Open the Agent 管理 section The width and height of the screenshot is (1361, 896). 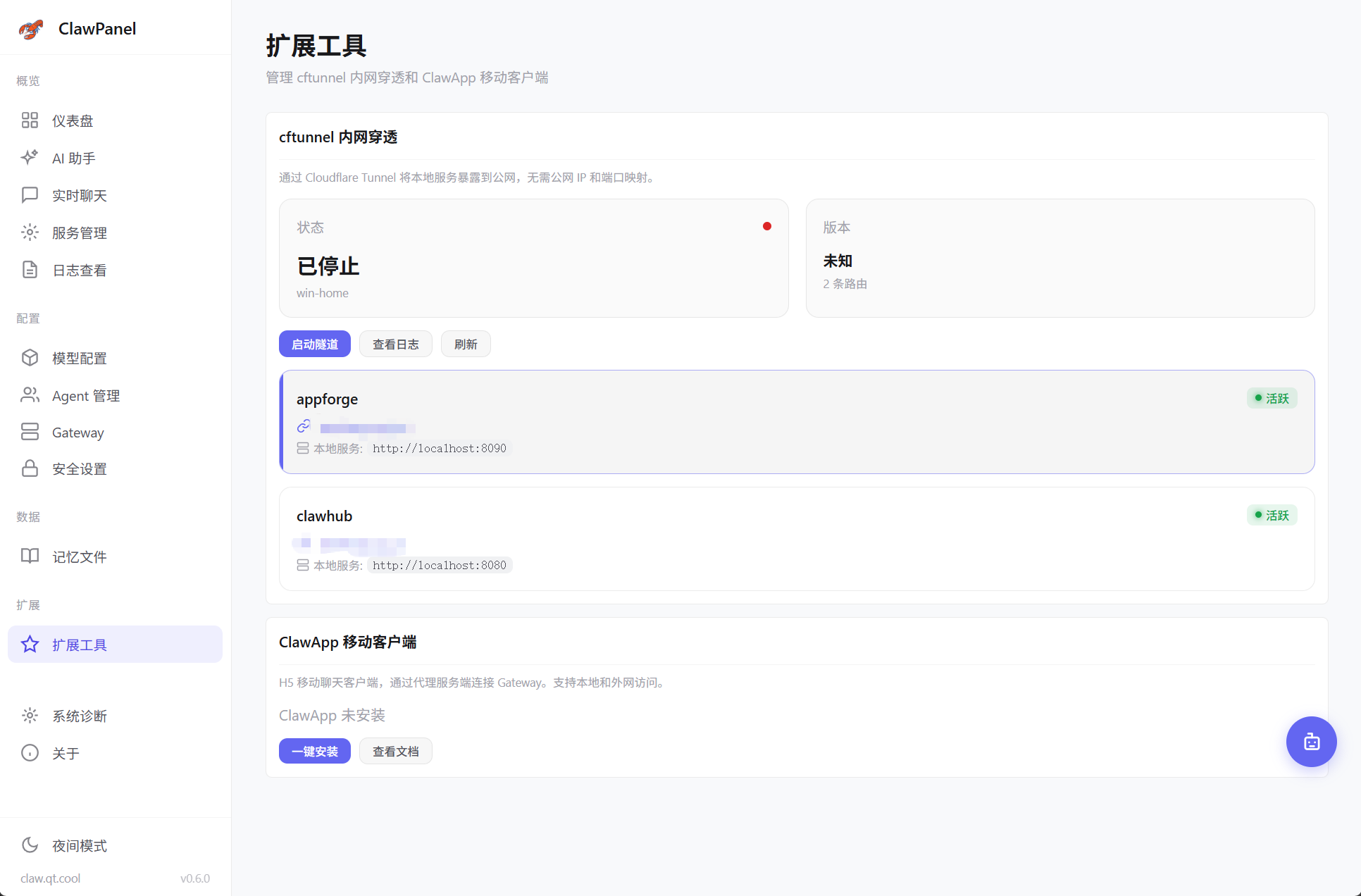click(x=86, y=395)
